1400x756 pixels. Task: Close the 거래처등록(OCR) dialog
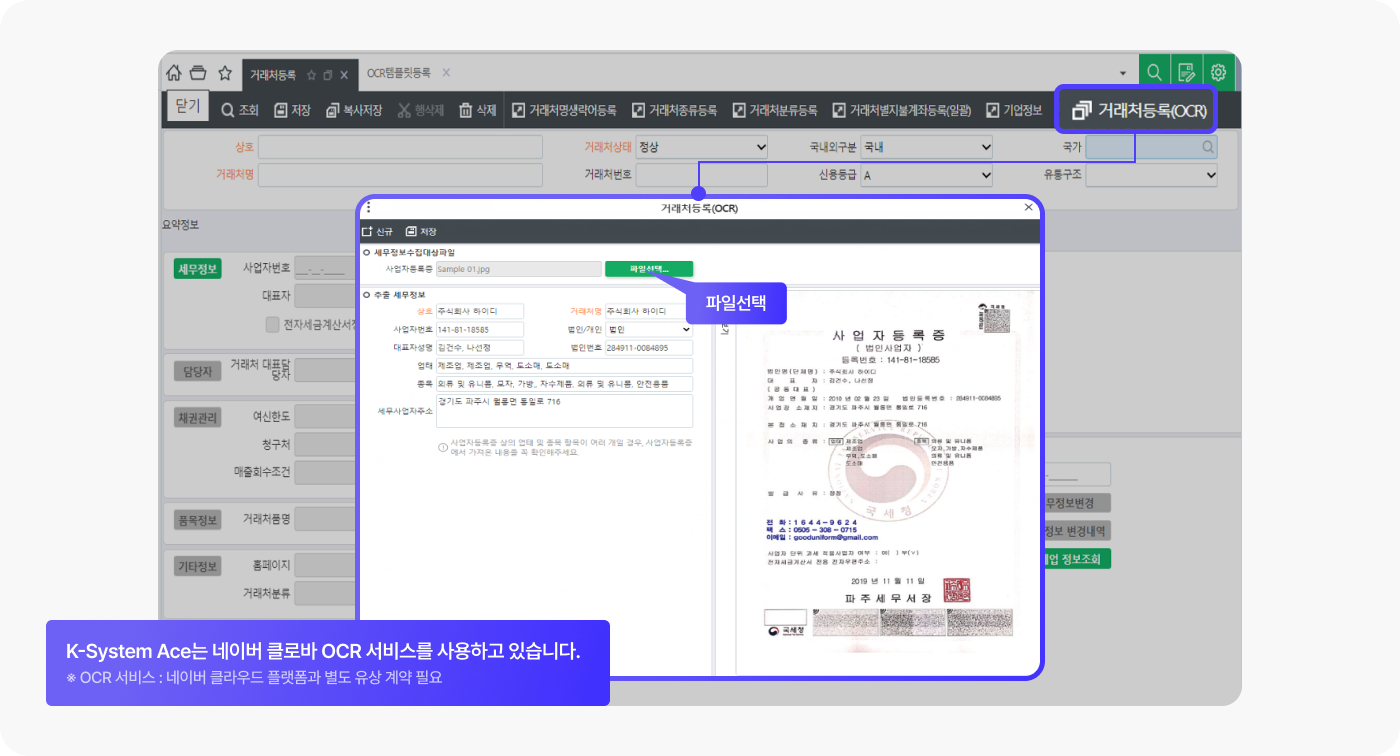point(1028,207)
